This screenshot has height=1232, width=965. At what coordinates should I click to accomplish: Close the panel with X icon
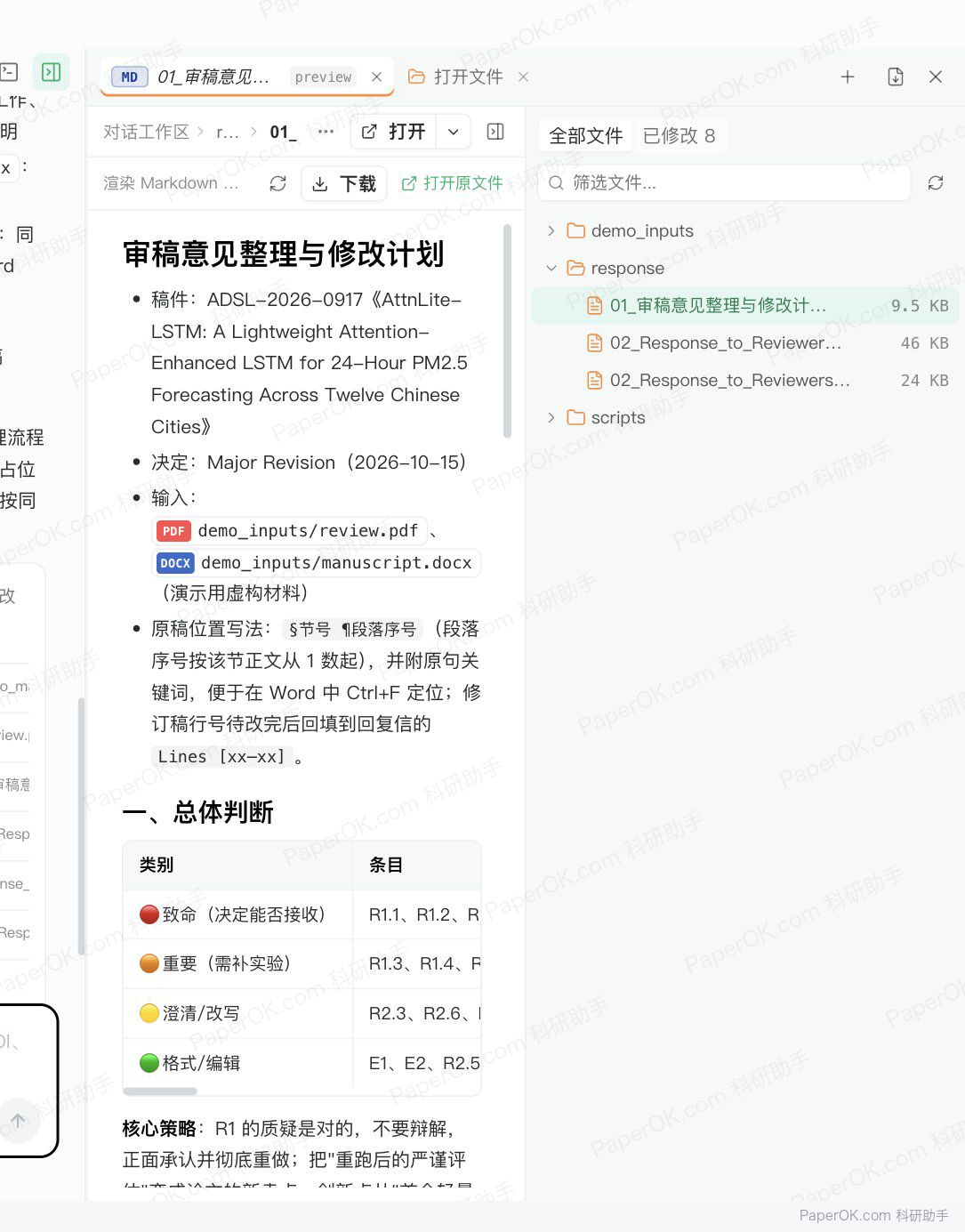coord(936,76)
